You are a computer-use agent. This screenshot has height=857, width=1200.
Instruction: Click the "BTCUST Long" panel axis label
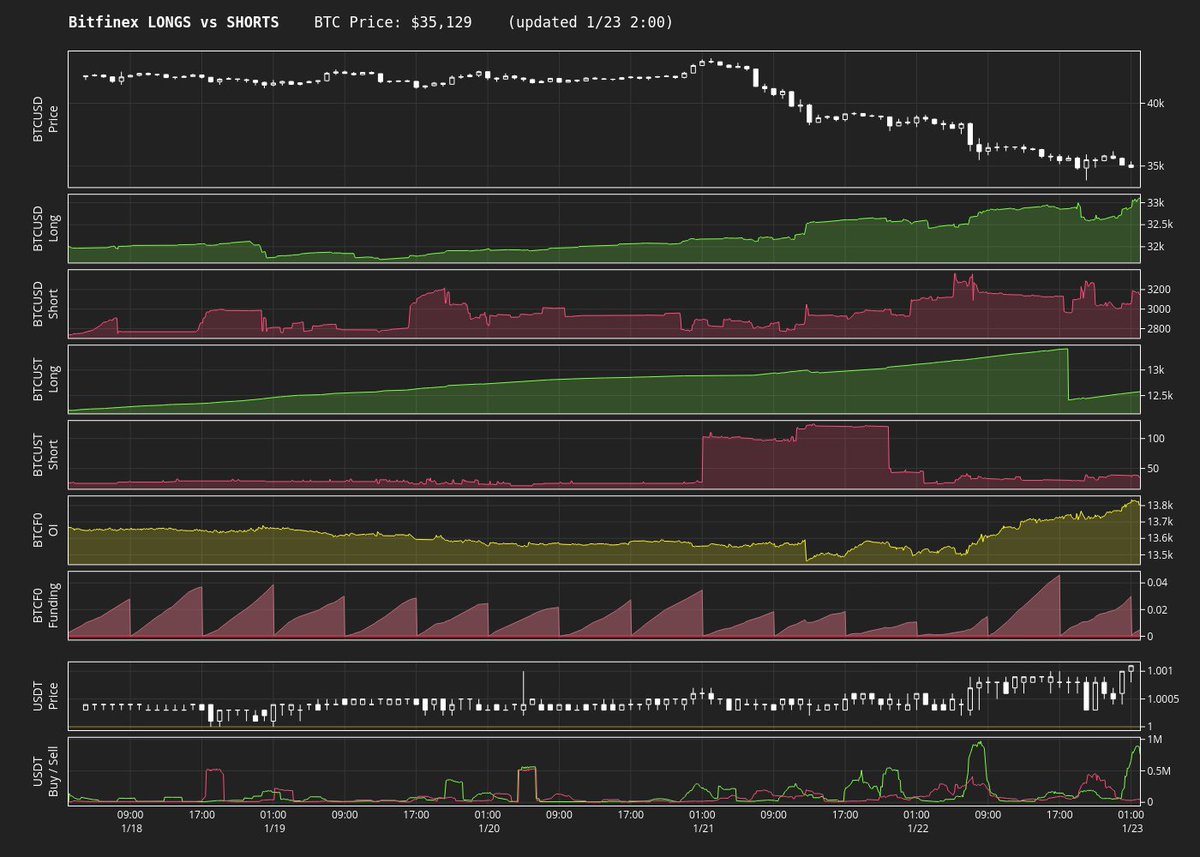point(46,378)
